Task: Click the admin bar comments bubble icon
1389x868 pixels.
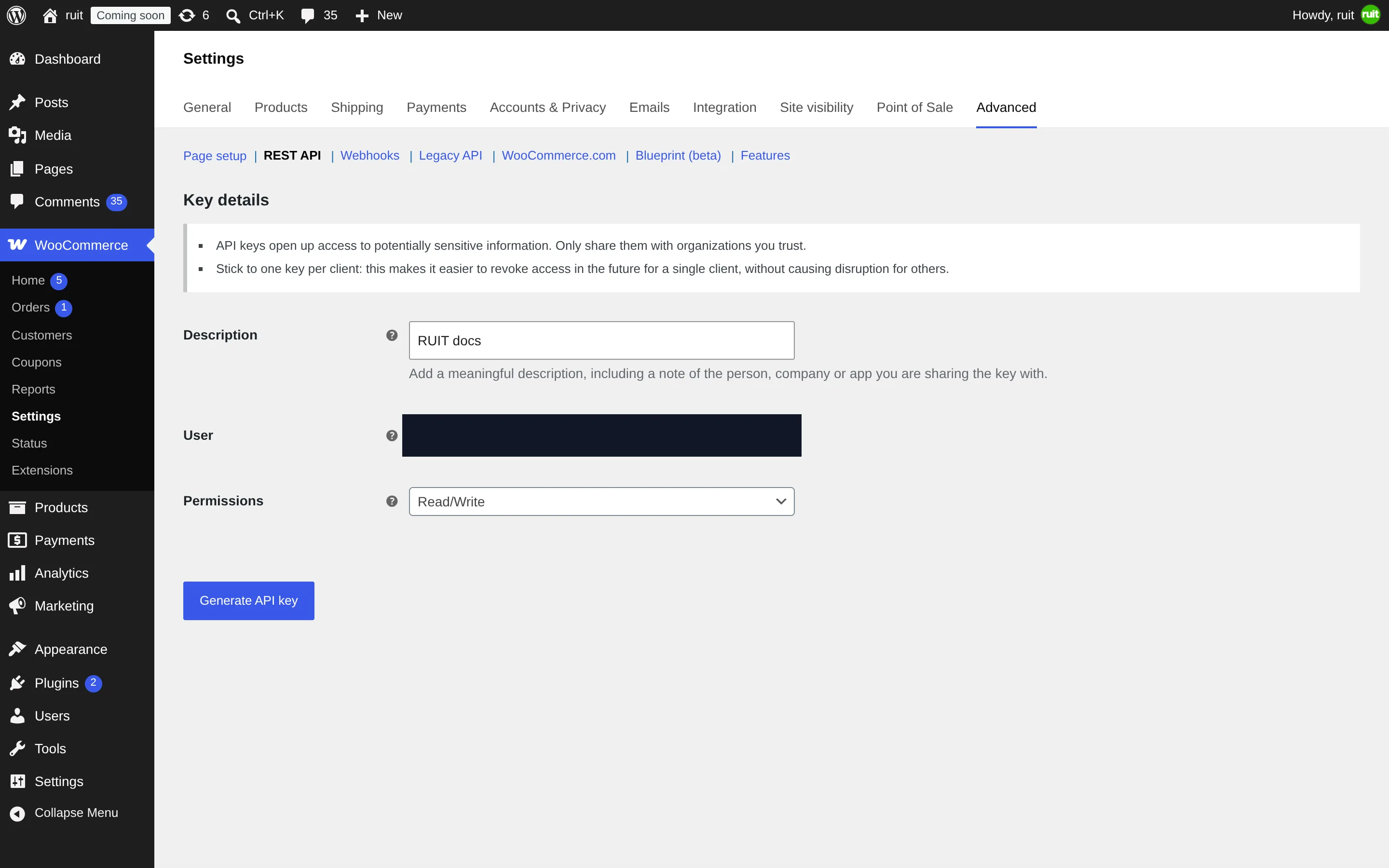Action: click(308, 15)
